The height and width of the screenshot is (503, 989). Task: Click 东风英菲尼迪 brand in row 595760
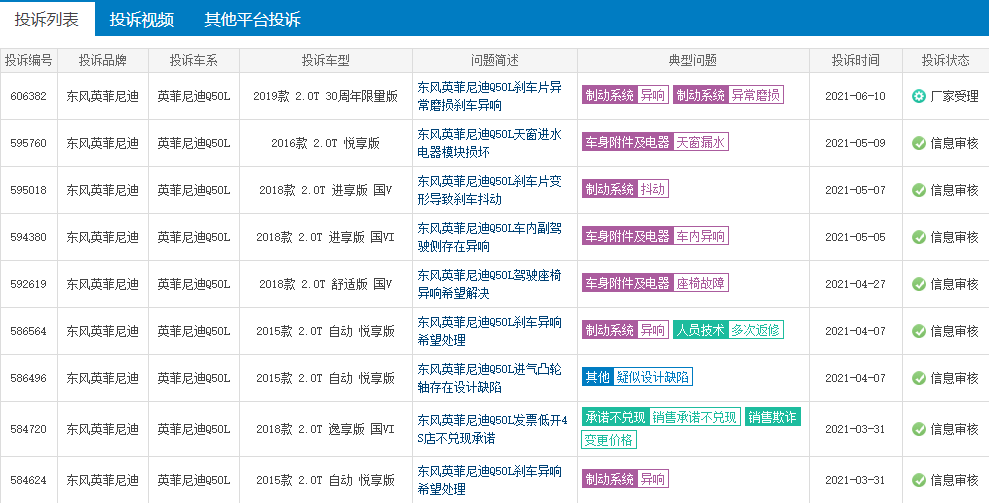(103, 143)
